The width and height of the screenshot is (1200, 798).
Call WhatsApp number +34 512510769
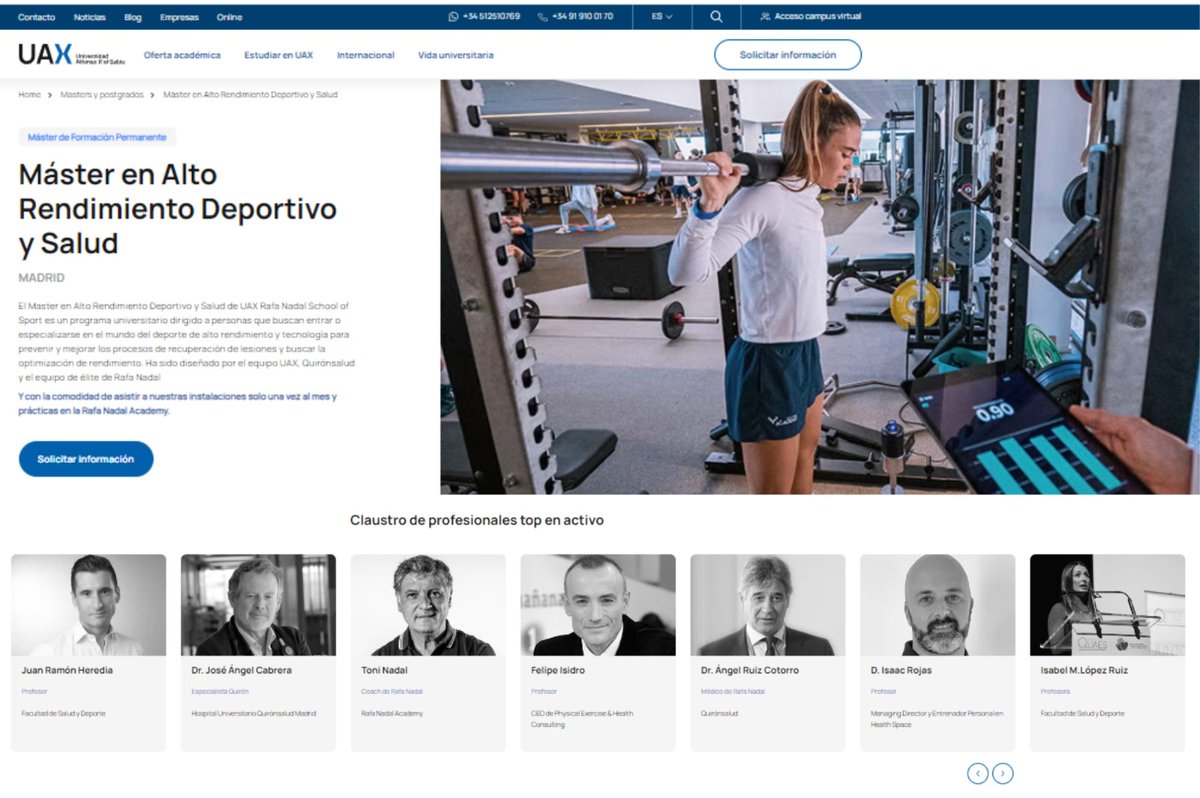pyautogui.click(x=491, y=17)
